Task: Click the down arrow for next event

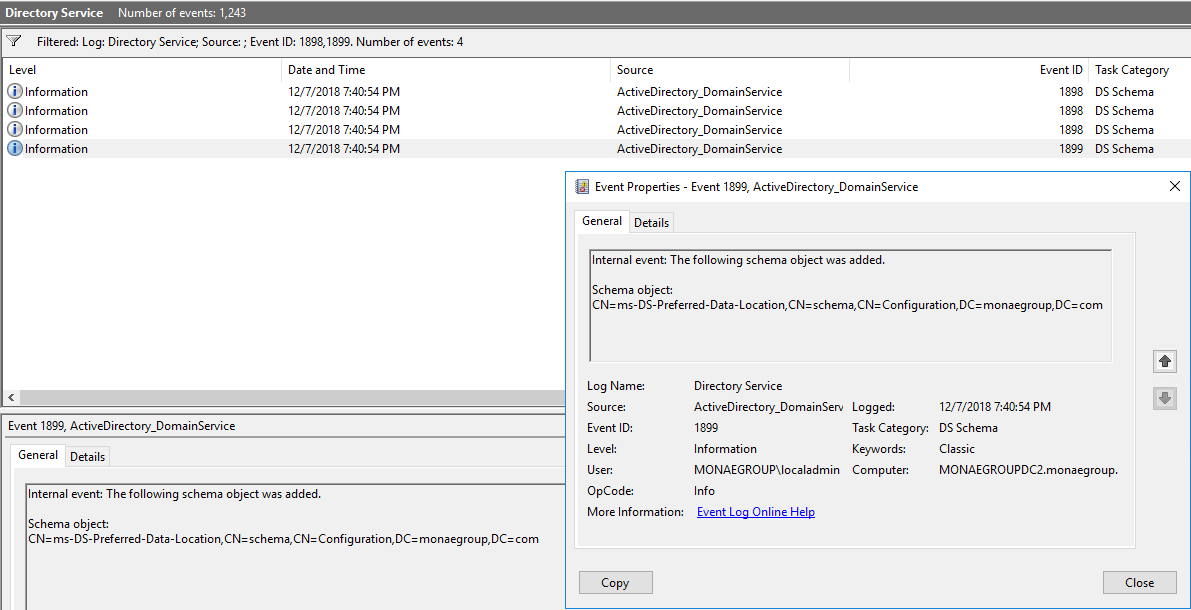Action: [1164, 398]
